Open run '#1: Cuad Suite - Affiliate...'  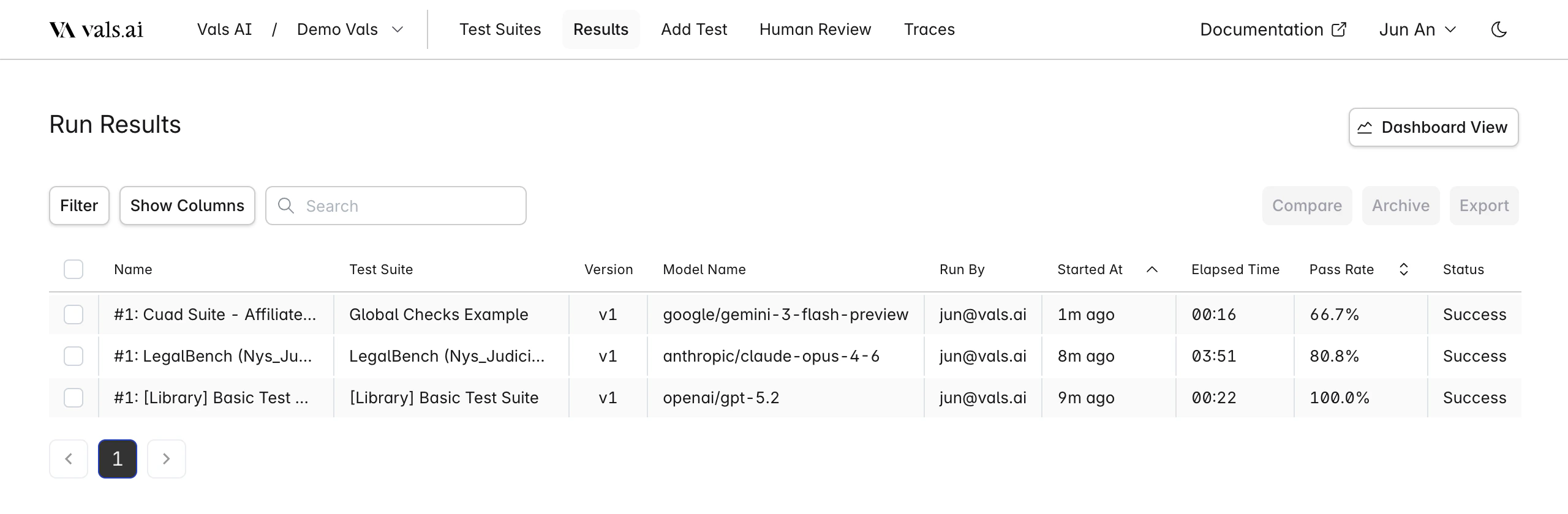[215, 315]
